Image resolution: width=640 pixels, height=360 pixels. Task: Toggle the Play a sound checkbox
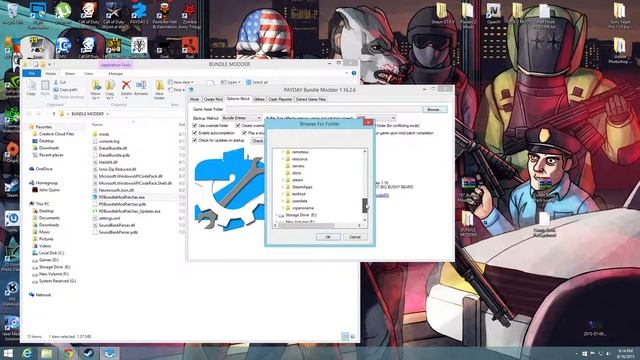[x=244, y=133]
